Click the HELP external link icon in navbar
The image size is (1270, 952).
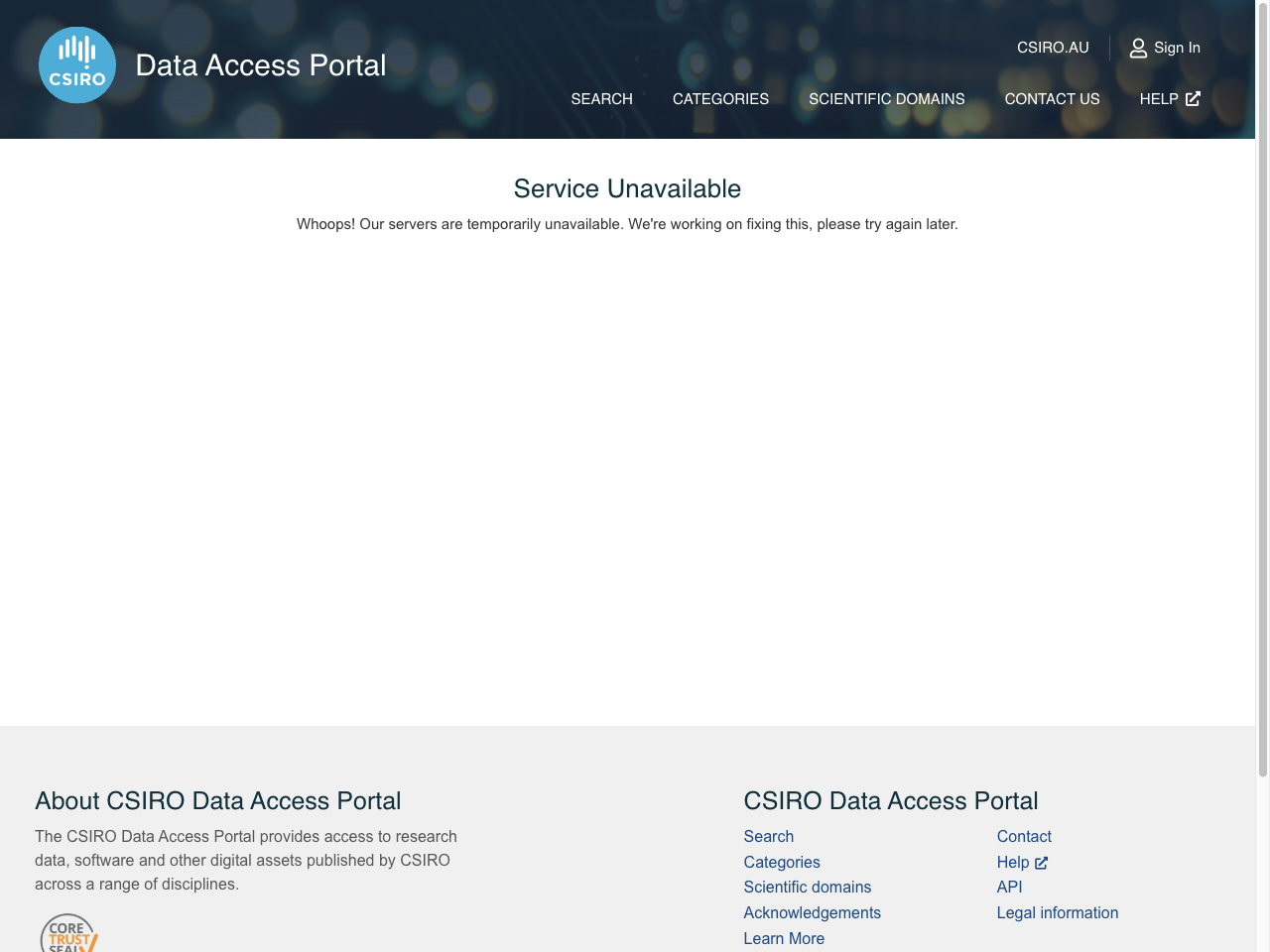pos(1193,99)
